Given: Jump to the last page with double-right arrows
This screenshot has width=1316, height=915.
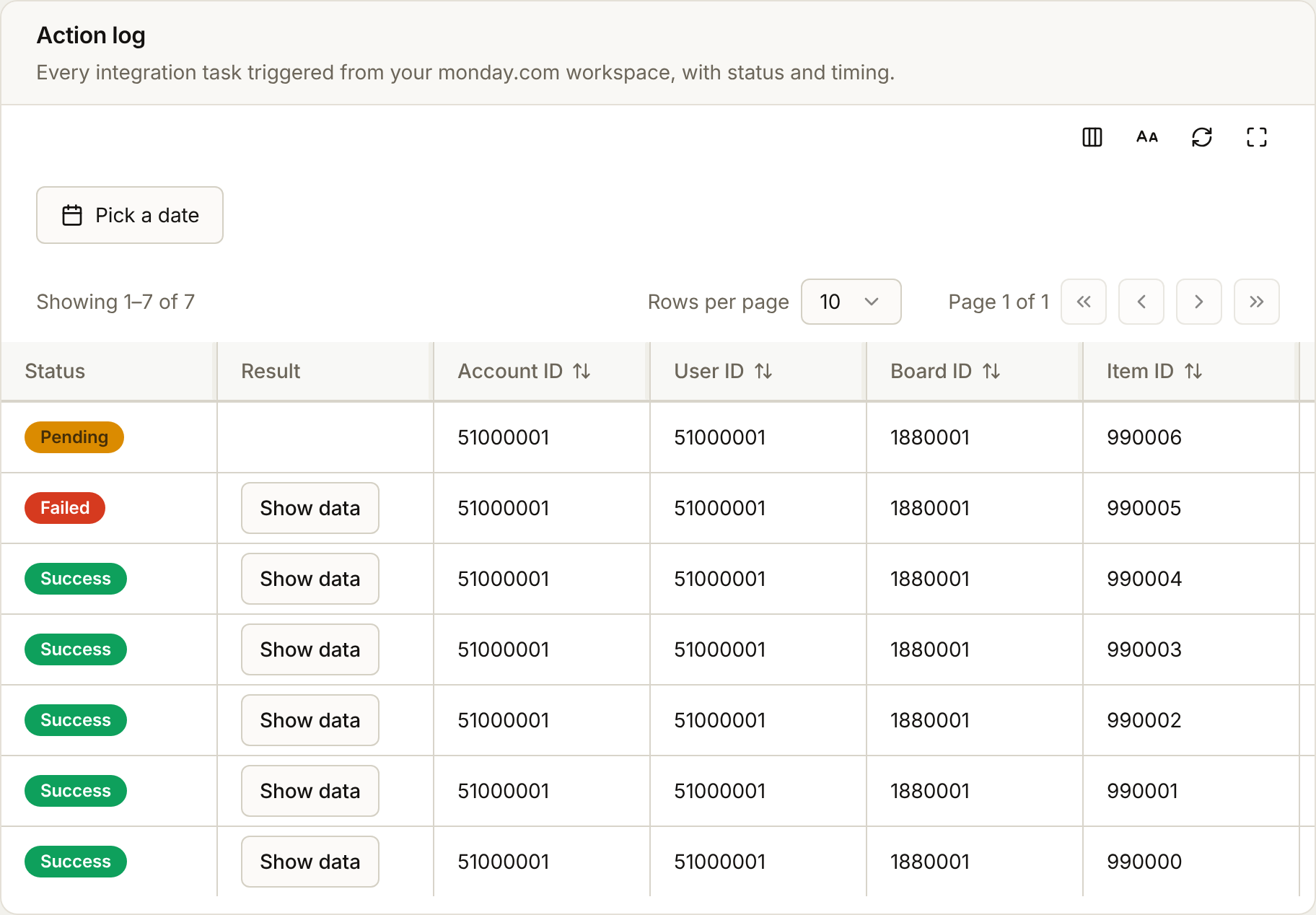Looking at the screenshot, I should (1257, 302).
